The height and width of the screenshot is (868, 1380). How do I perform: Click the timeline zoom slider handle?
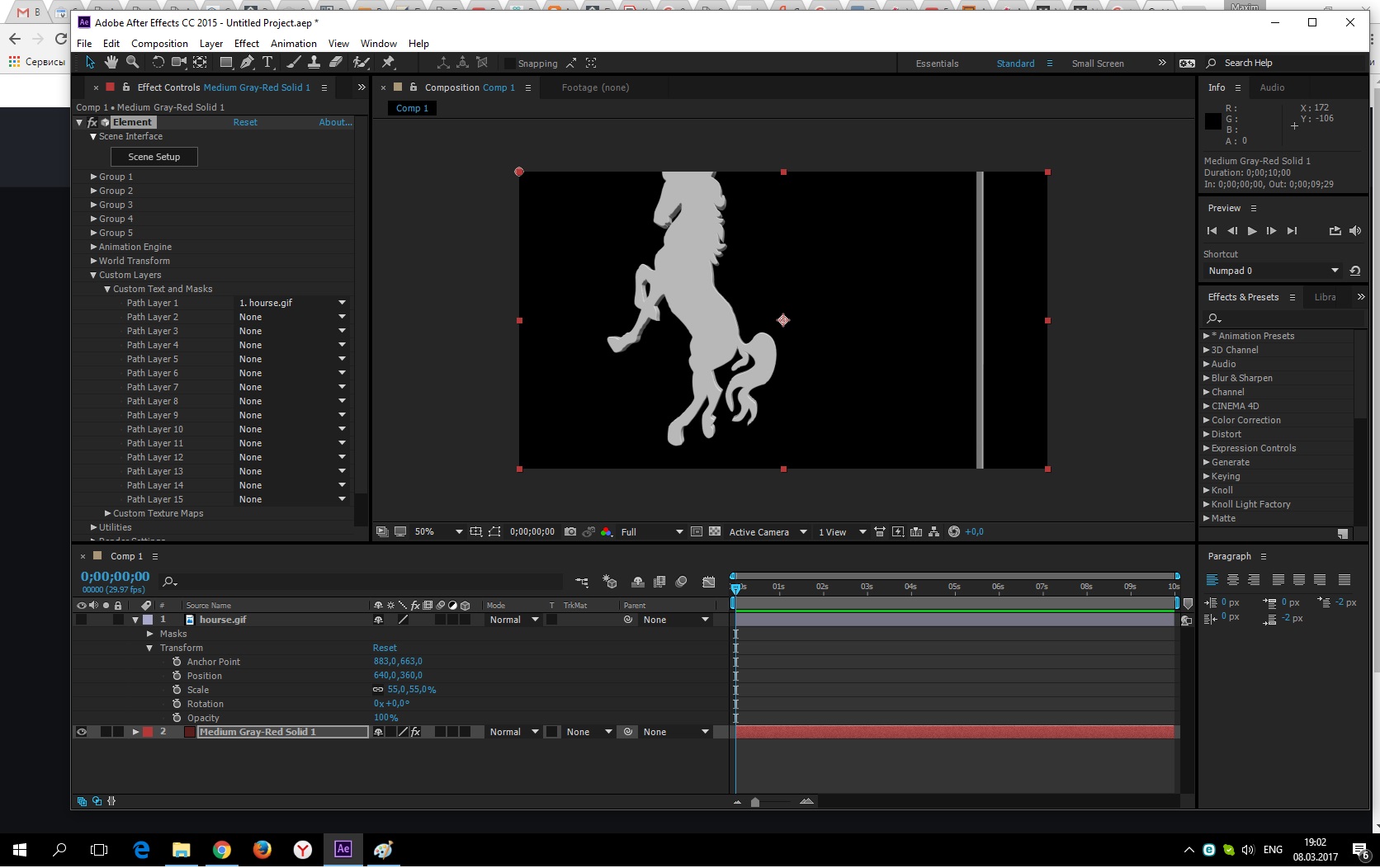click(x=755, y=802)
